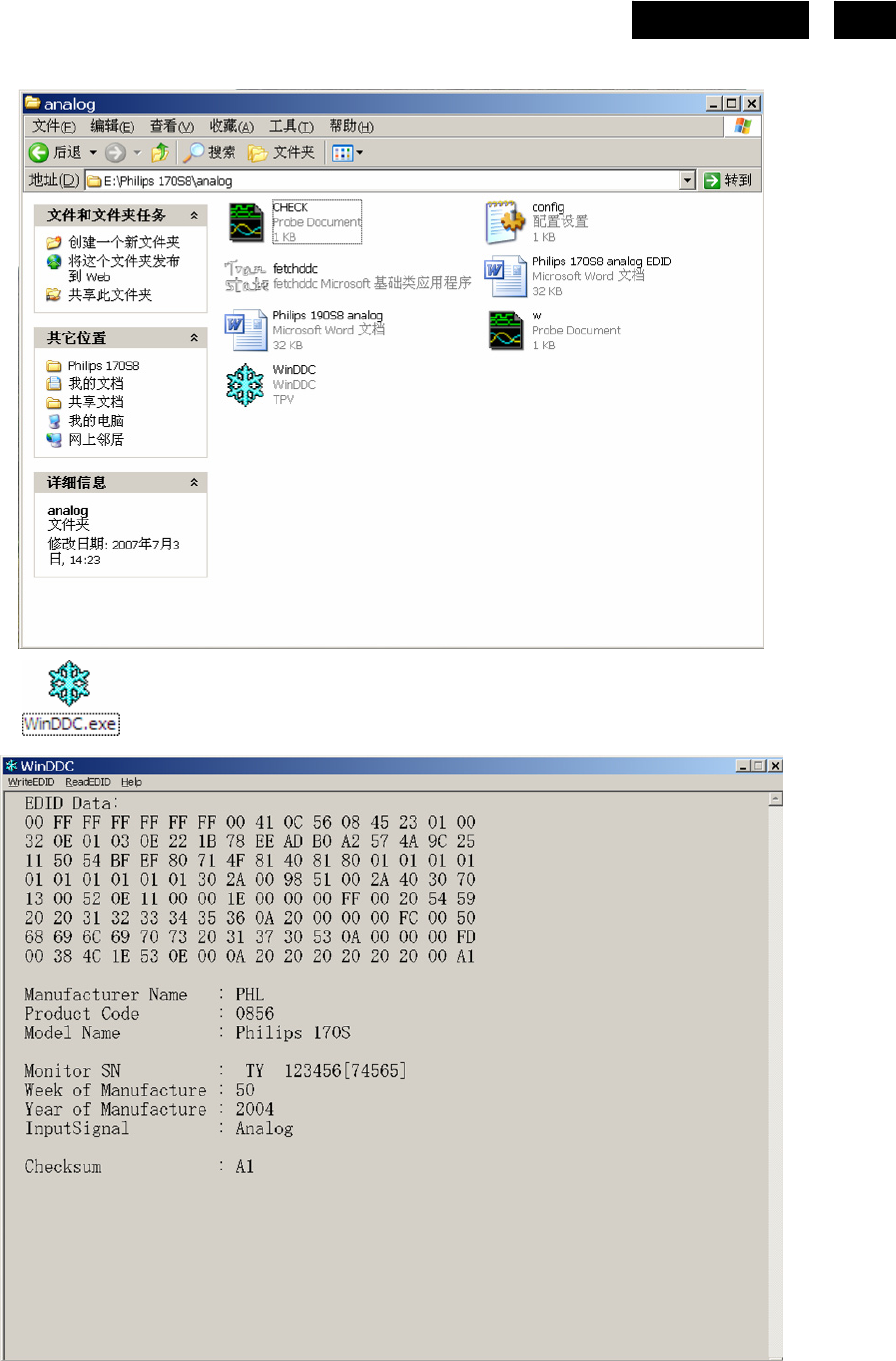Open My Computer (我的电脑) link

[85, 421]
